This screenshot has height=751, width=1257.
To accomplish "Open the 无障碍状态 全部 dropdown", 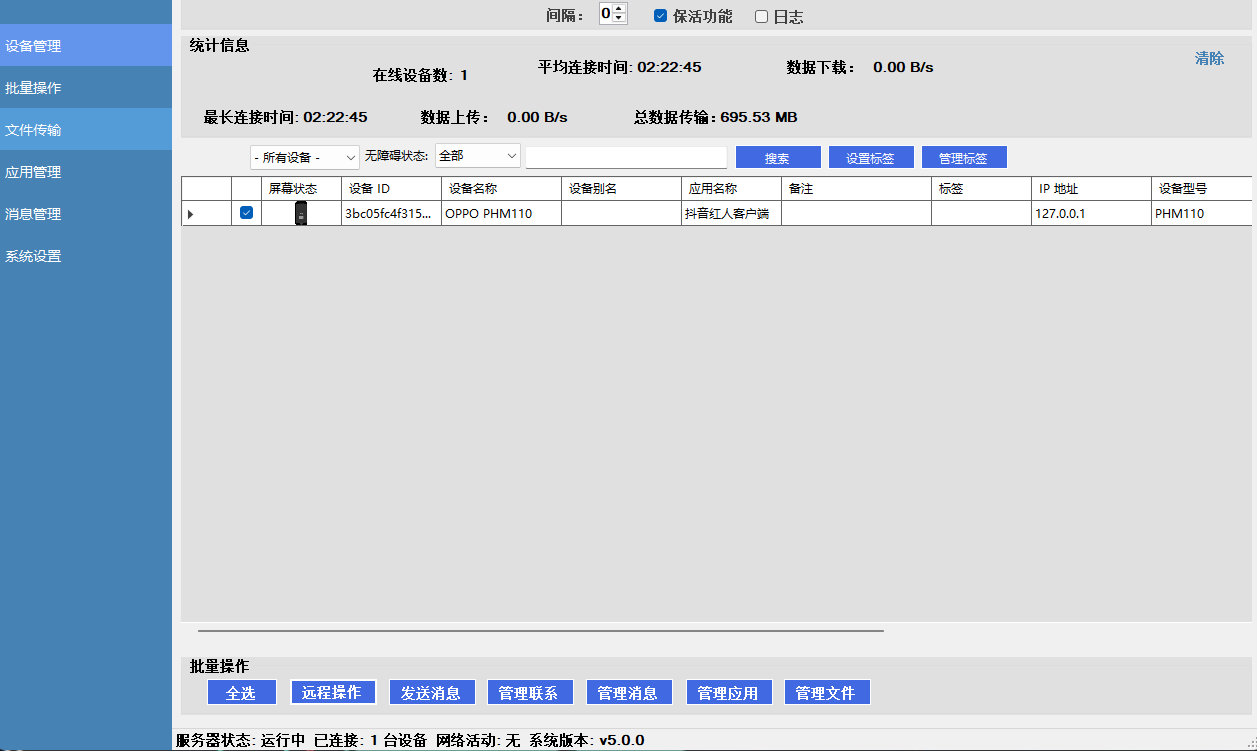I will pos(477,156).
